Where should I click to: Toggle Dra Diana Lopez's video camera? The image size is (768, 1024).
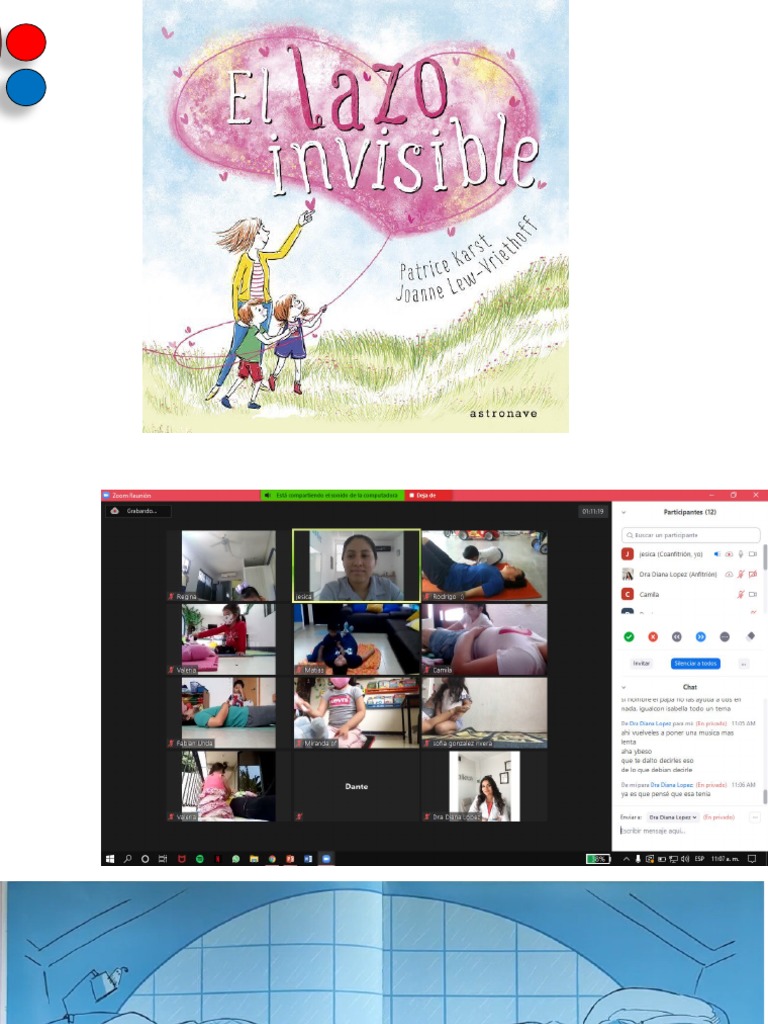(752, 574)
